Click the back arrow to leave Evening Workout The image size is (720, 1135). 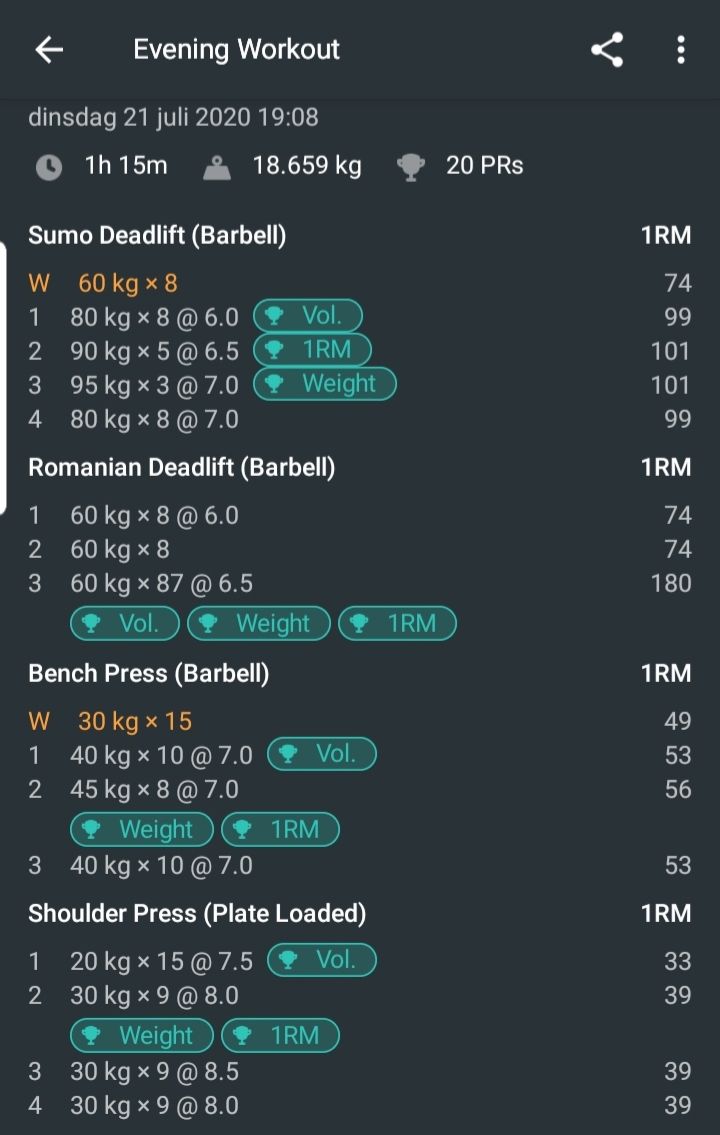[48, 49]
